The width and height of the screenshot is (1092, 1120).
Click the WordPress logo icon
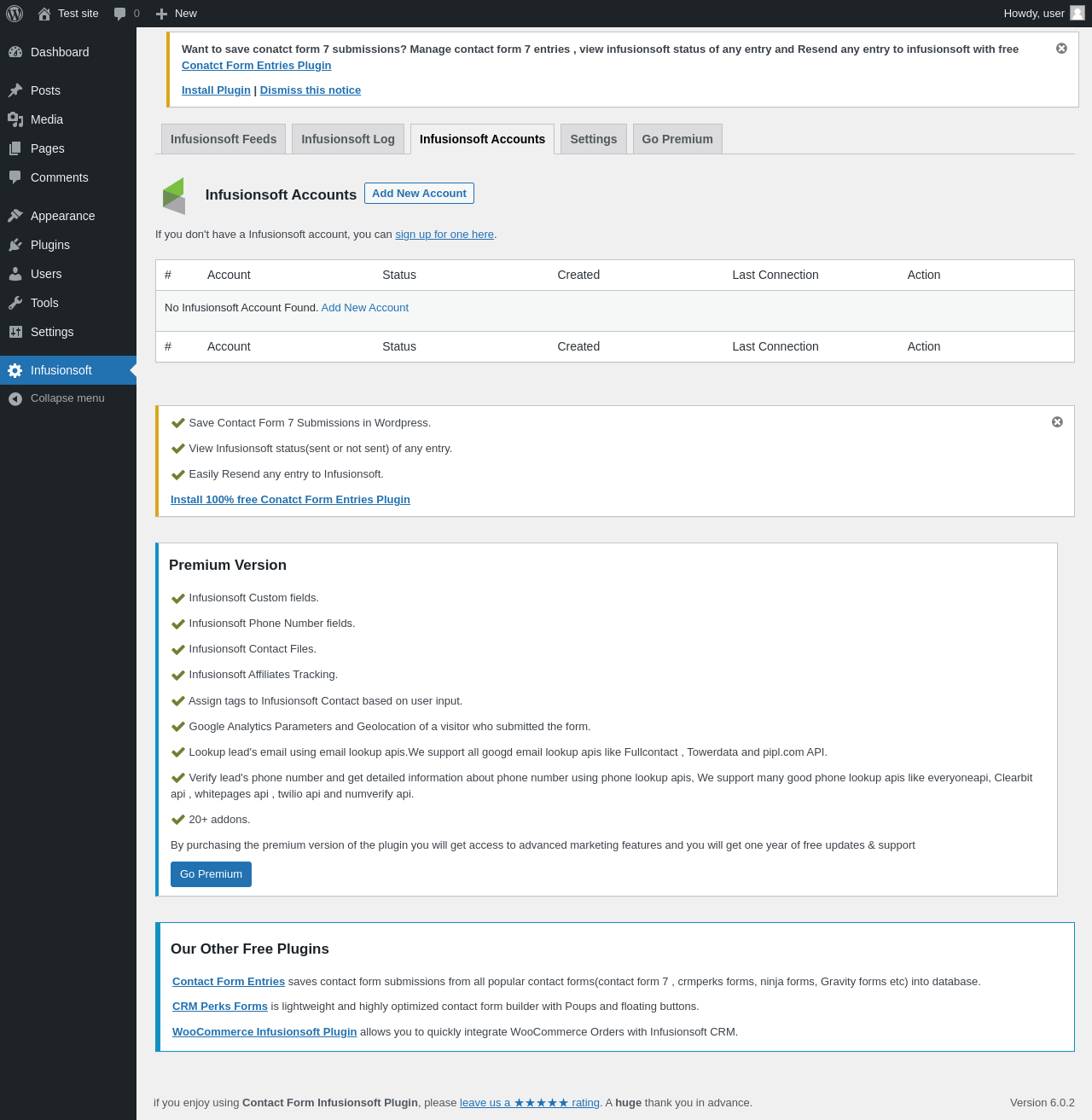(15, 14)
